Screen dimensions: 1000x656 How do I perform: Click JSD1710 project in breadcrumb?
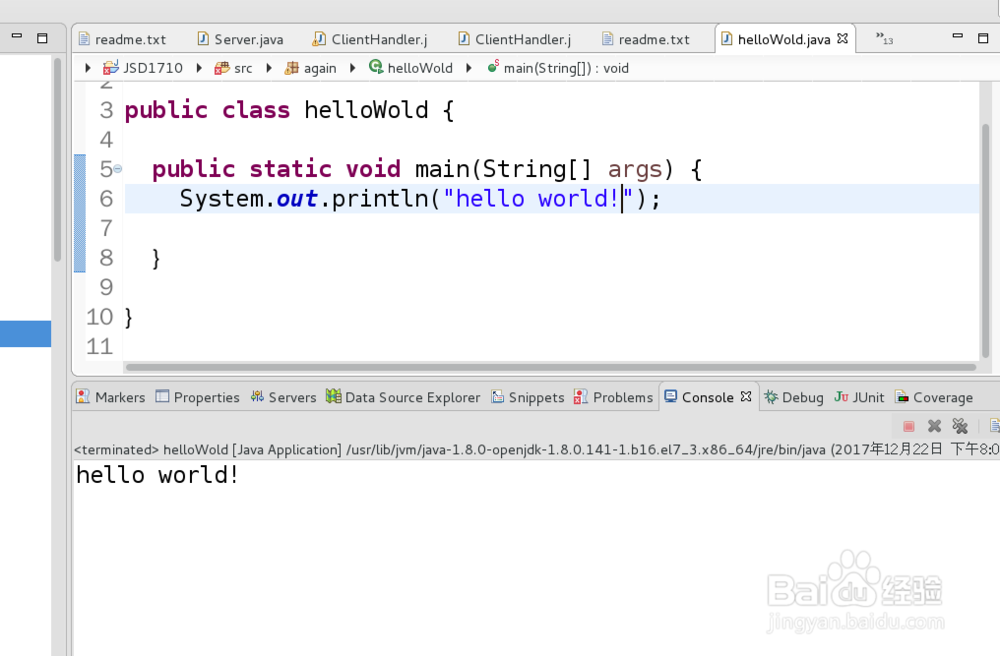click(x=152, y=68)
